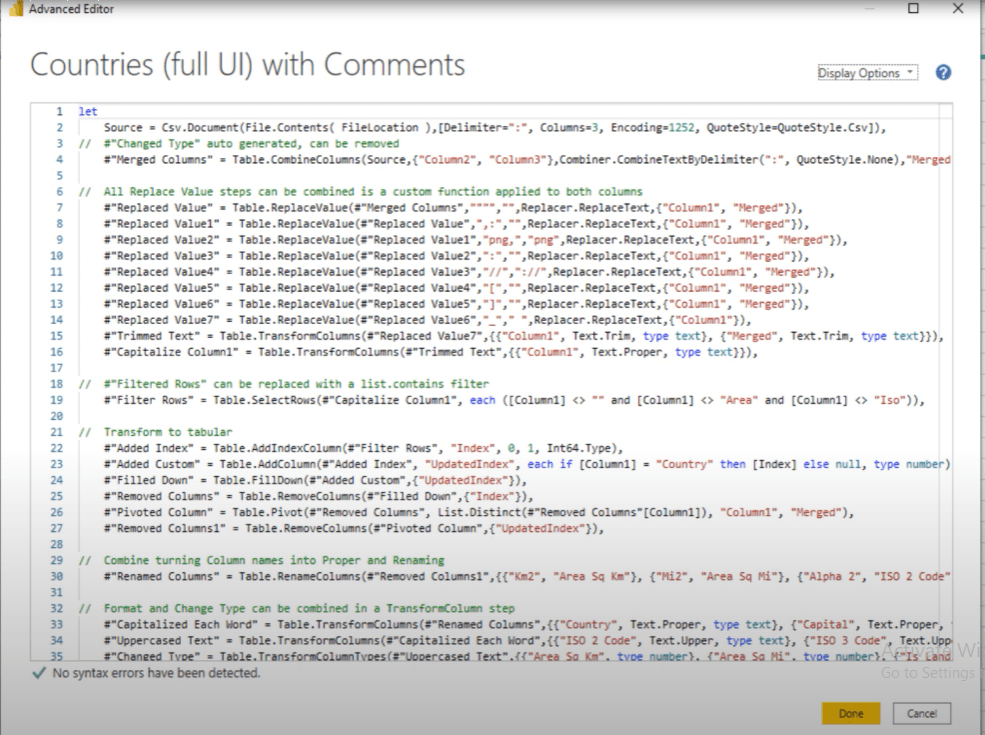Click the Cancel button
The image size is (985, 735).
point(922,714)
